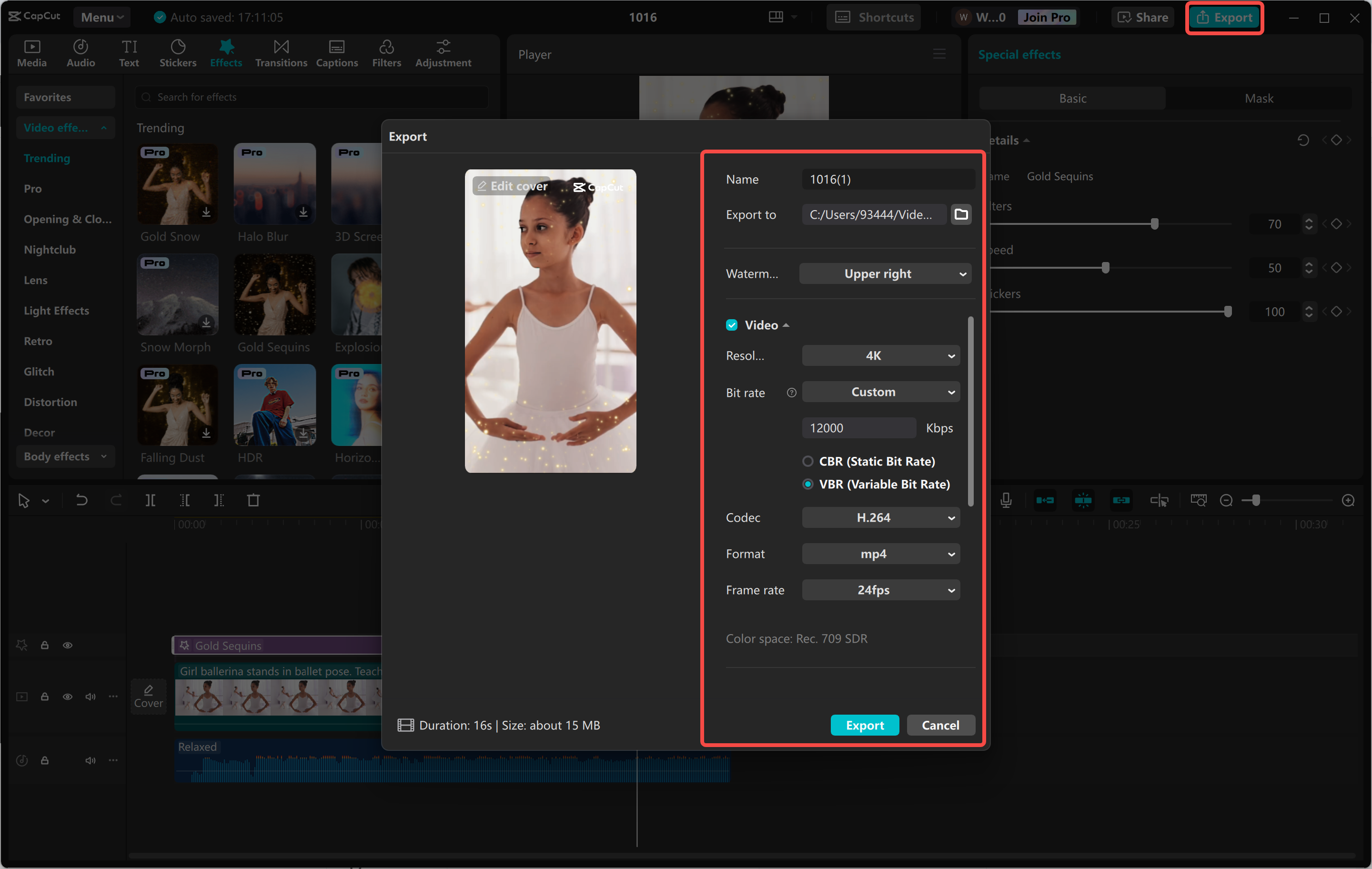Click the Undo icon above the timeline
Image resolution: width=1372 pixels, height=869 pixels.
click(x=81, y=500)
